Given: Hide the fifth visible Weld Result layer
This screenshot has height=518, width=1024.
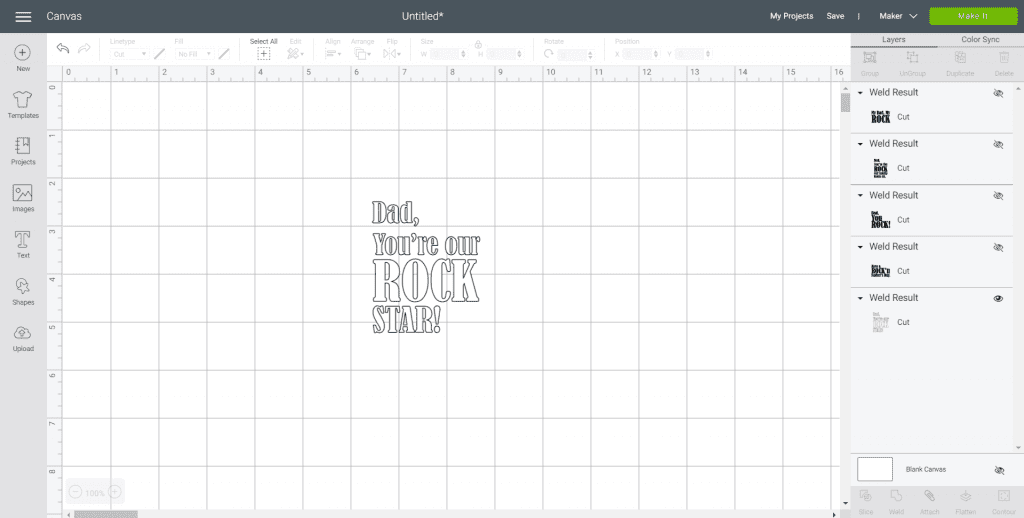Looking at the screenshot, I should [x=998, y=299].
